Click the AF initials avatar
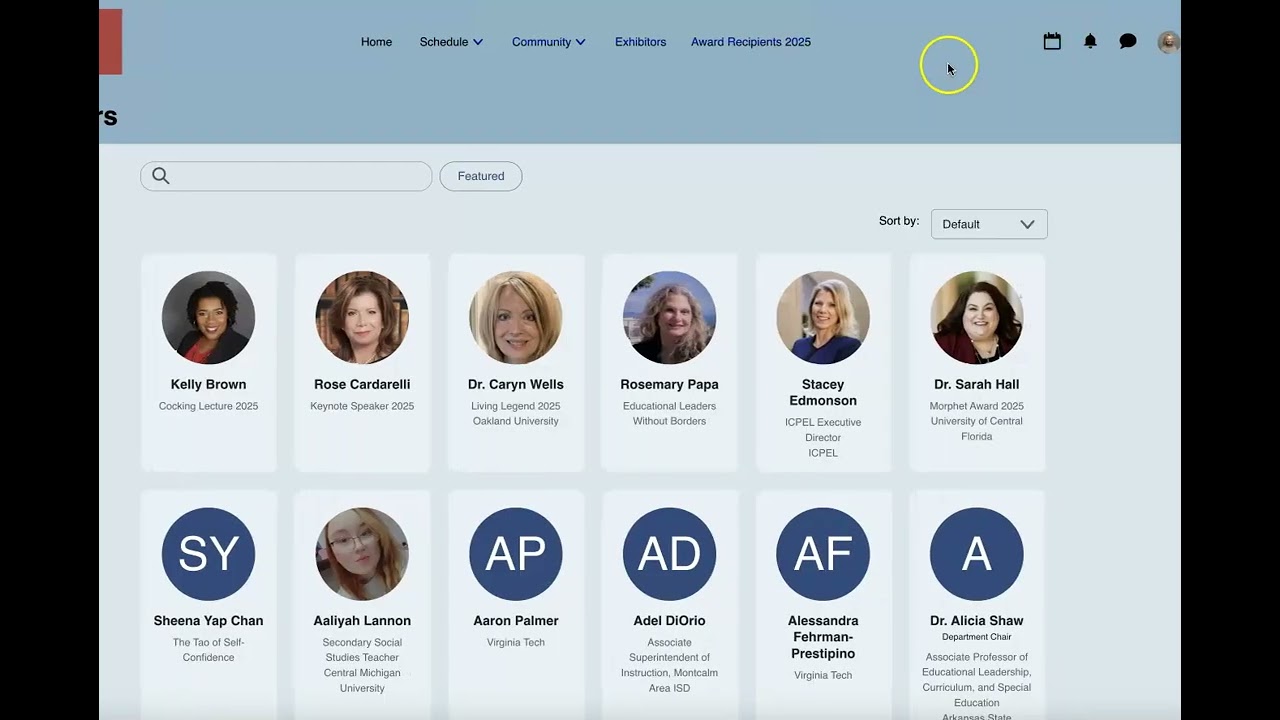This screenshot has width=1280, height=720. click(823, 554)
